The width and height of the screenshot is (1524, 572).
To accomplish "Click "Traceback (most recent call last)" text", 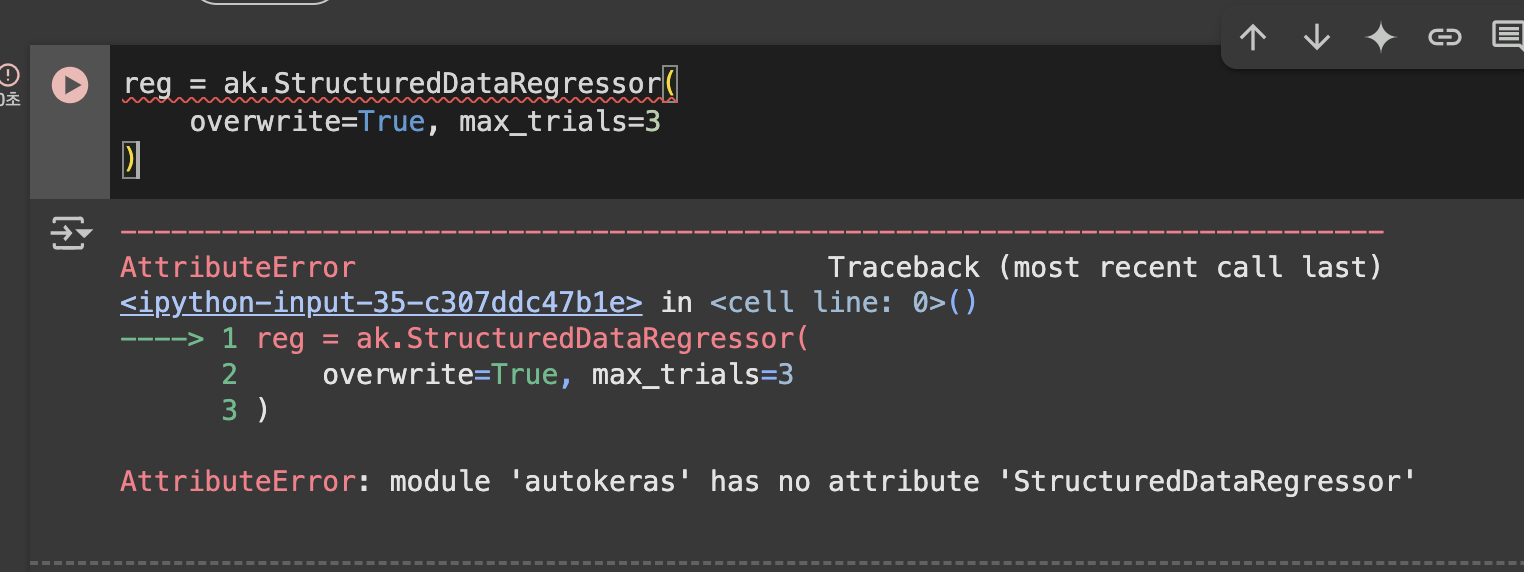I will pos(1105,268).
